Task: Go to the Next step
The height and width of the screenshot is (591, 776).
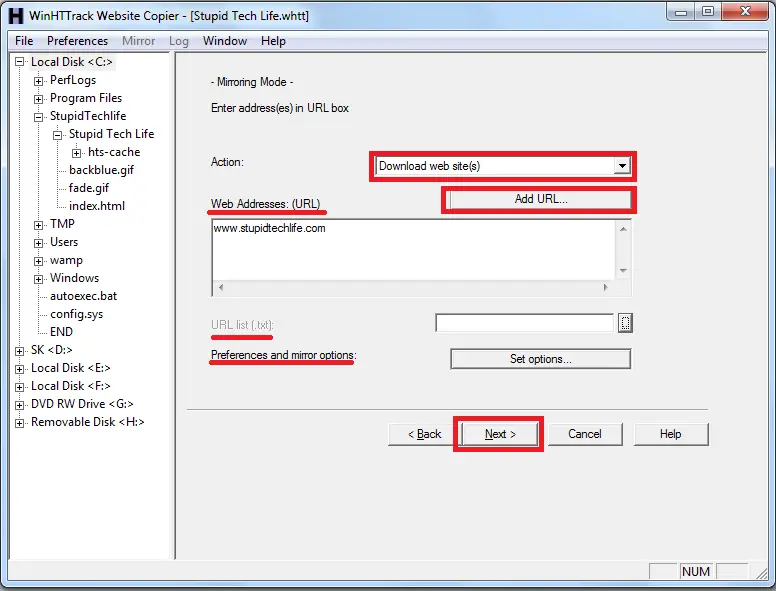Action: tap(500, 434)
